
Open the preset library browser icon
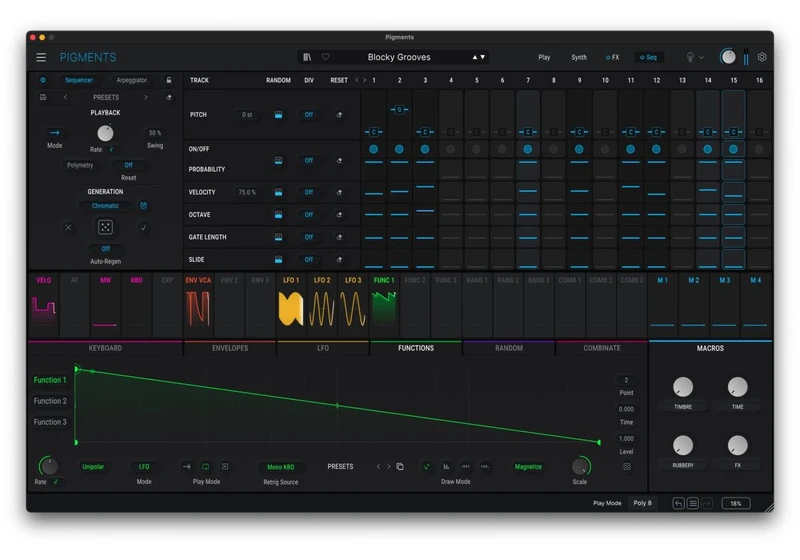pos(307,57)
